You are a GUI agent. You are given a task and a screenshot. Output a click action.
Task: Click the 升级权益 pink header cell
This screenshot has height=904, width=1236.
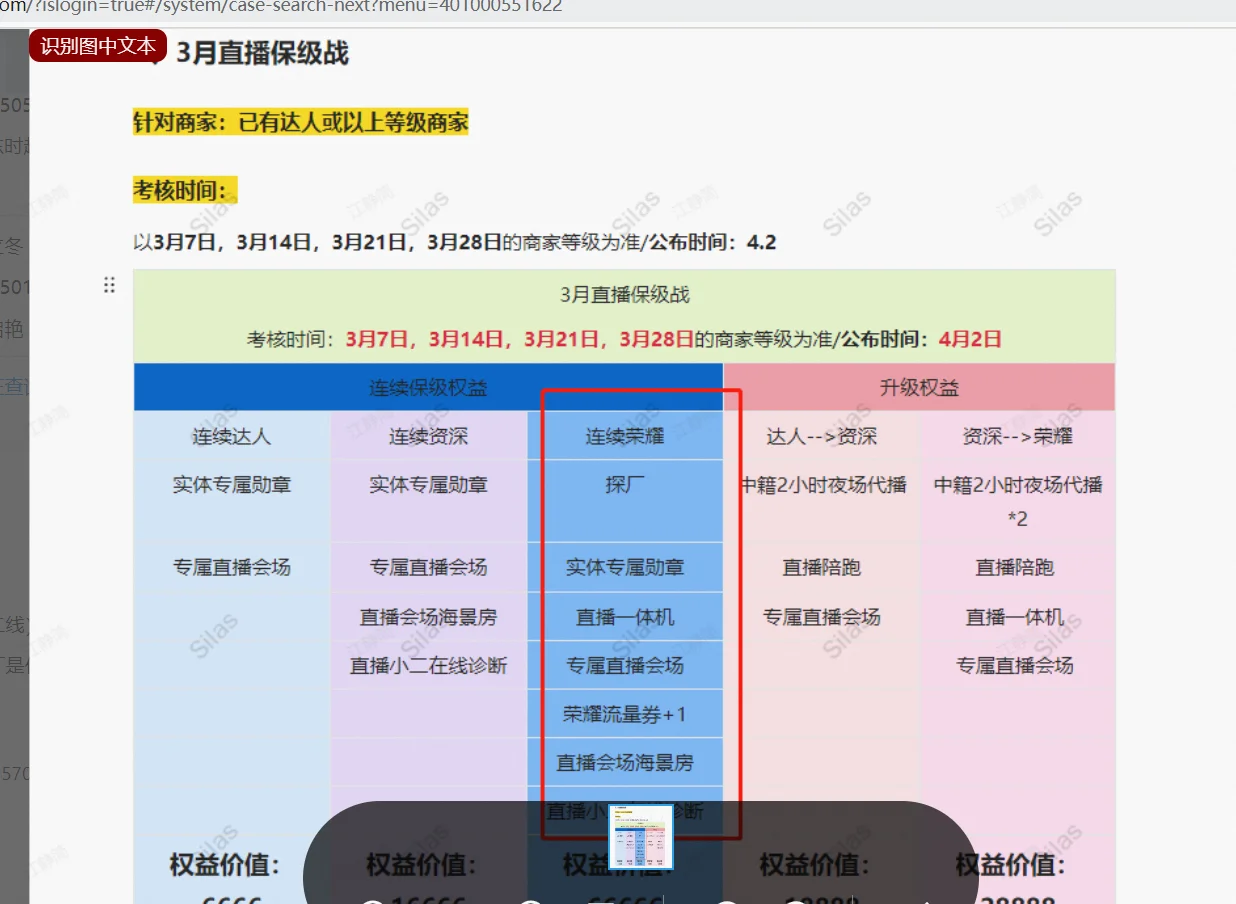click(x=918, y=388)
